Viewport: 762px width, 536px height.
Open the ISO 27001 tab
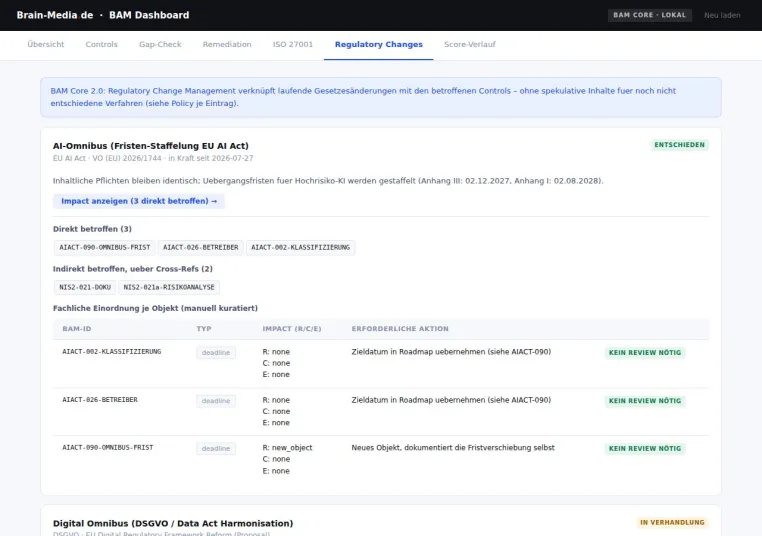point(293,44)
